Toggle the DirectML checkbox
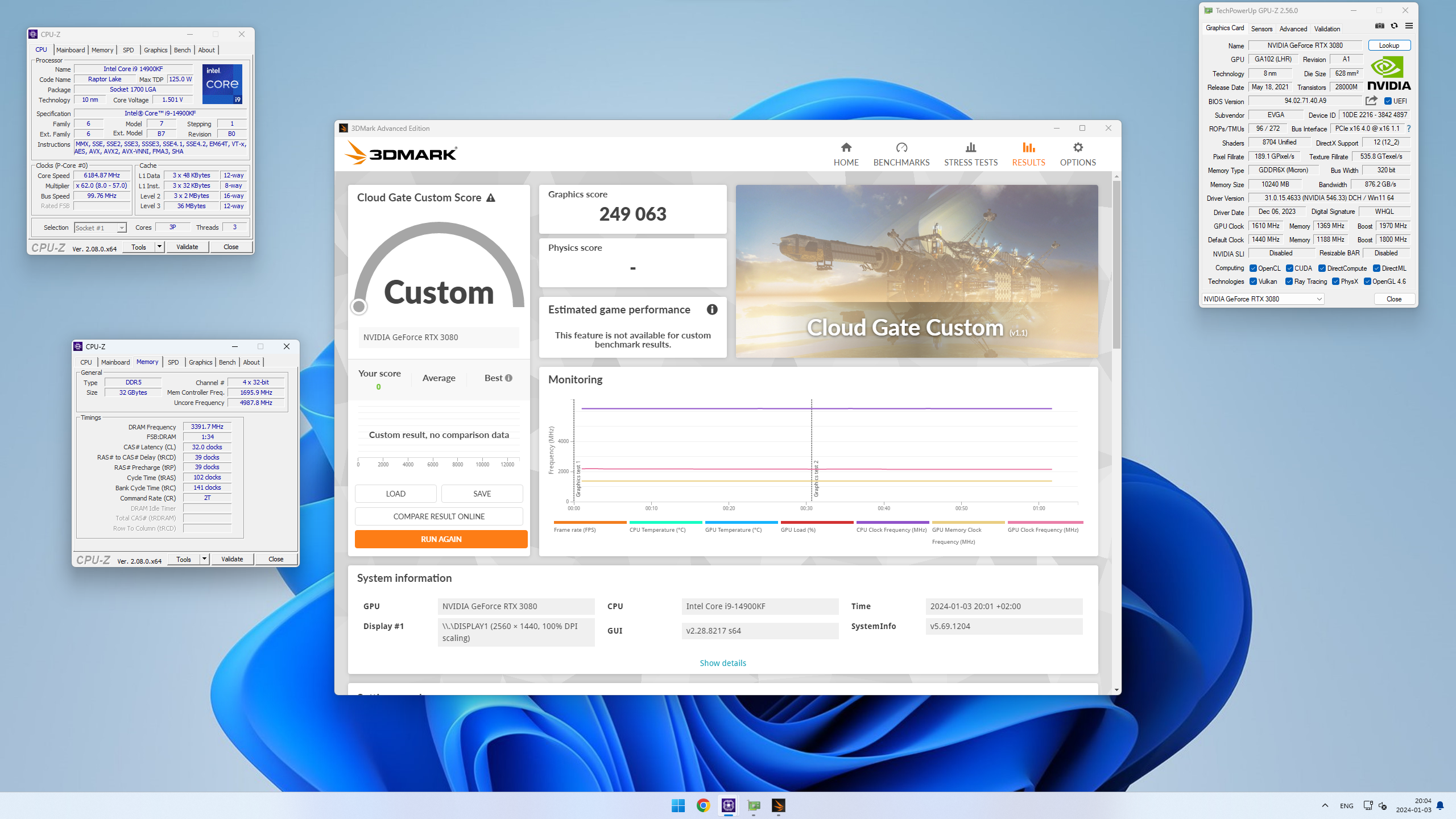The width and height of the screenshot is (1456, 819). click(x=1376, y=268)
